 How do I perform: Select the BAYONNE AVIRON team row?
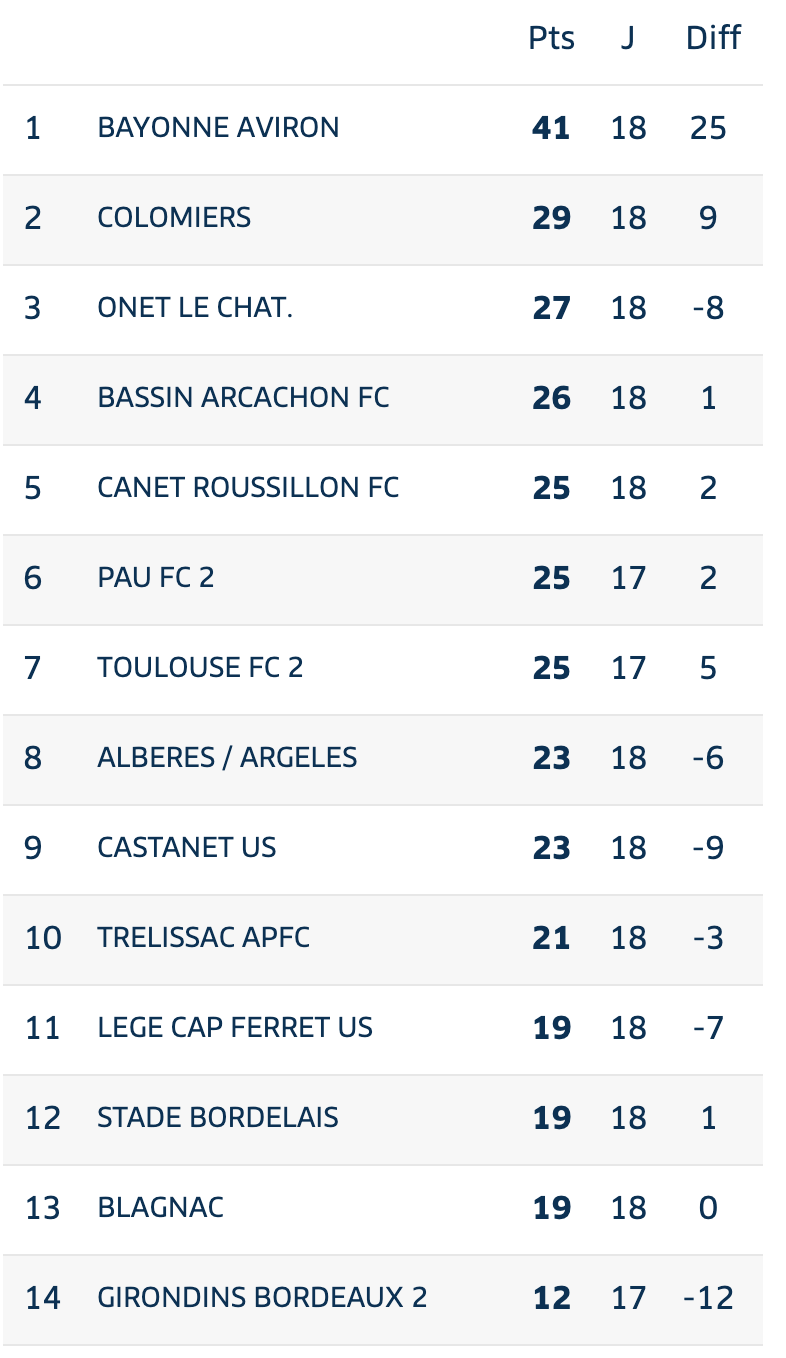383,129
